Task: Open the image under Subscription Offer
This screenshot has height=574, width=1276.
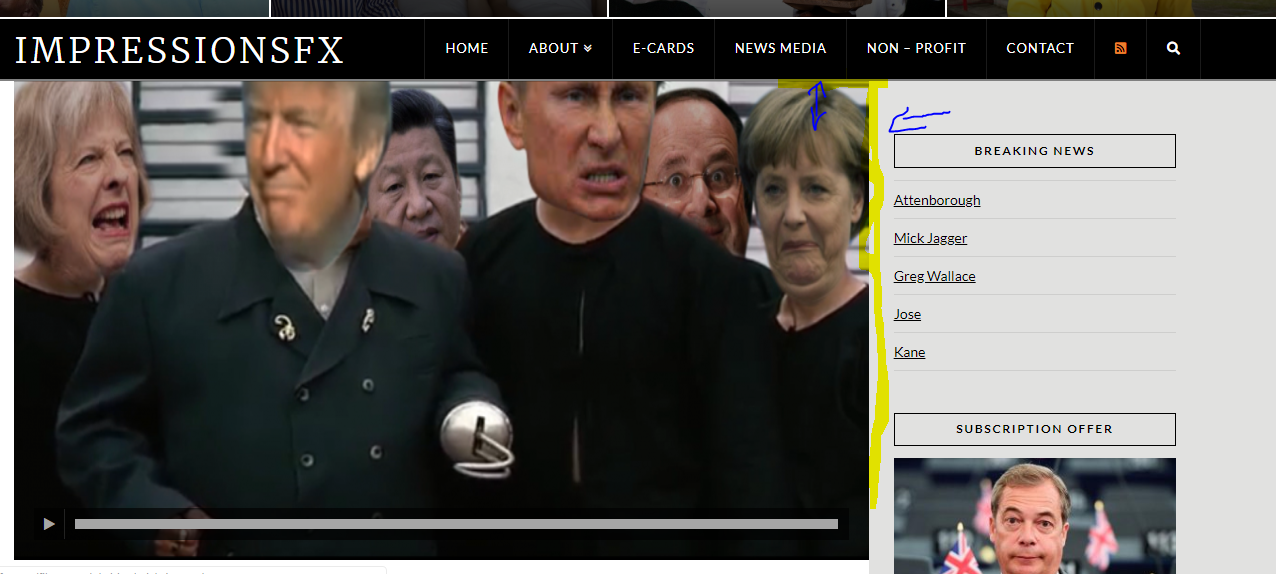Action: [x=1034, y=515]
